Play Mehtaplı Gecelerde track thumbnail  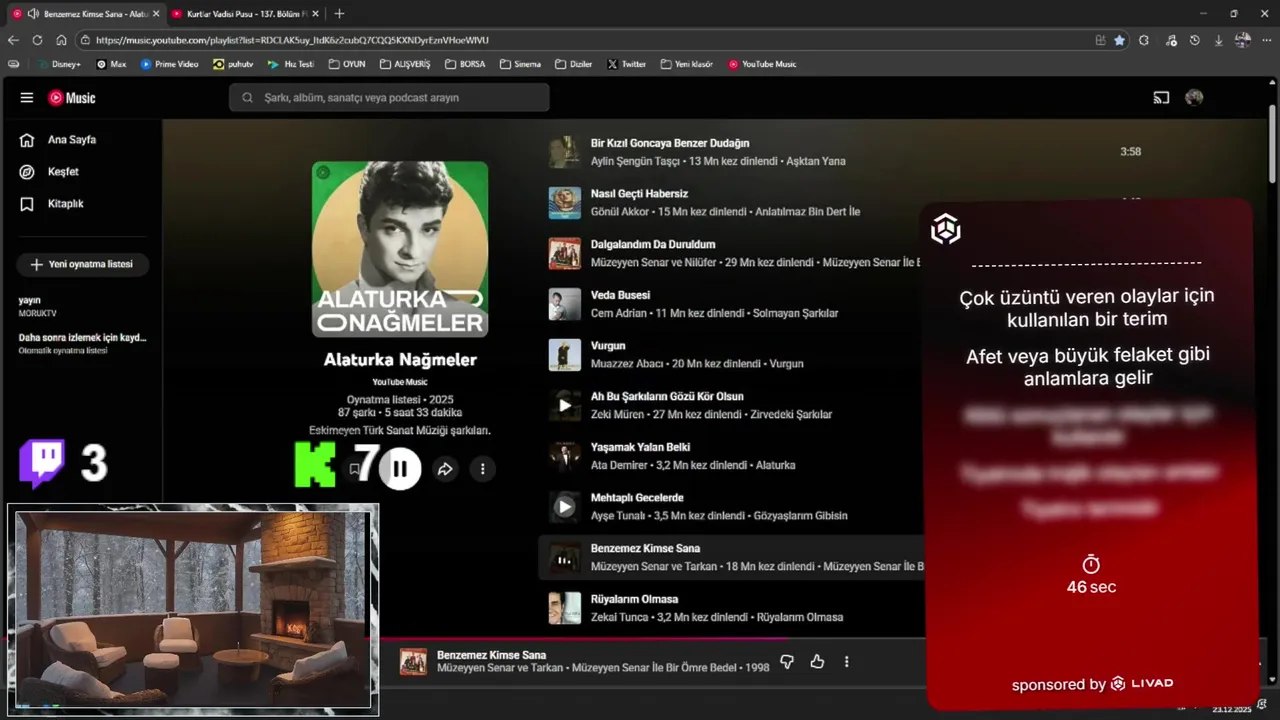[565, 507]
